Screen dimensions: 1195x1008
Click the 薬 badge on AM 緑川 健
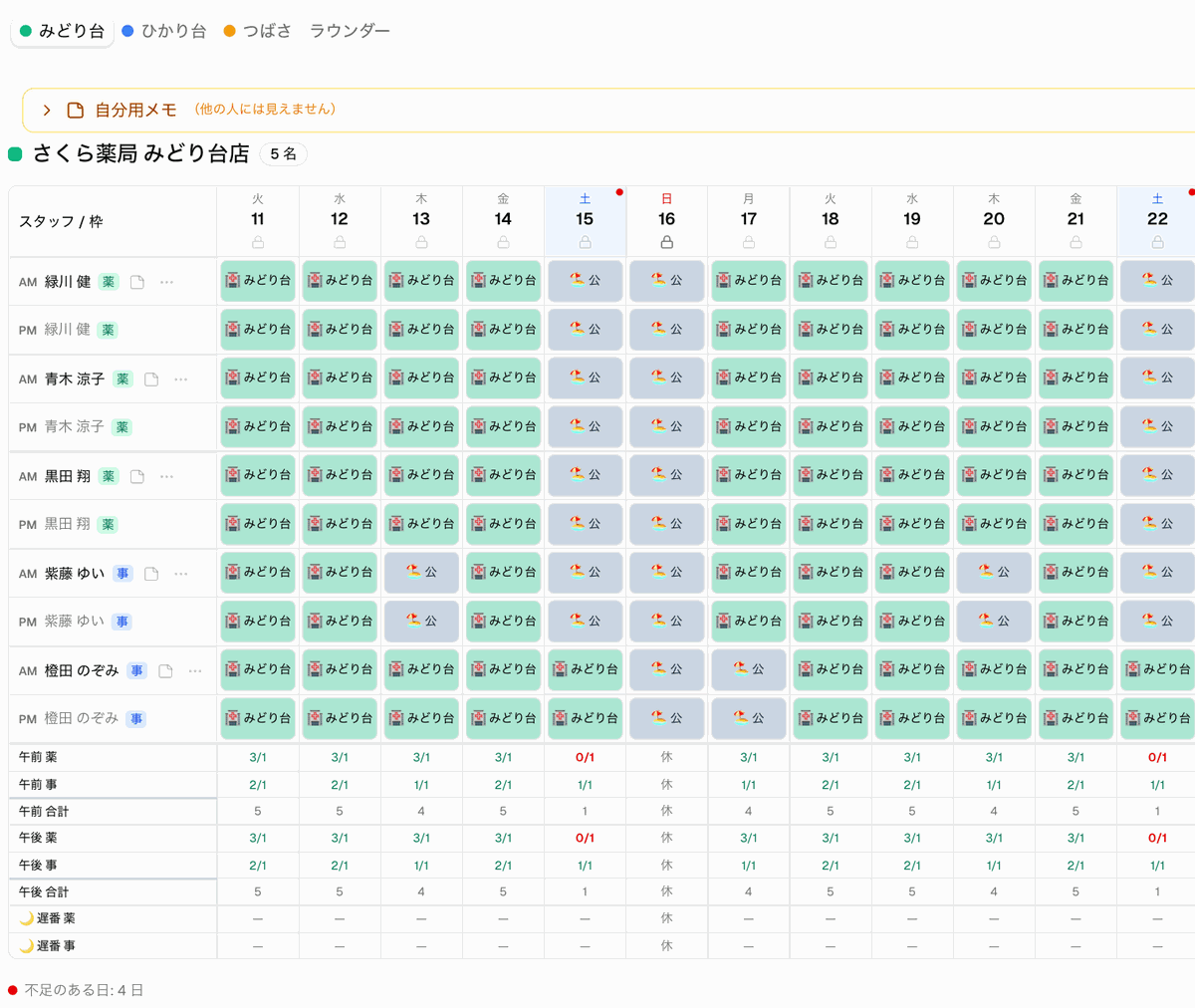(109, 282)
